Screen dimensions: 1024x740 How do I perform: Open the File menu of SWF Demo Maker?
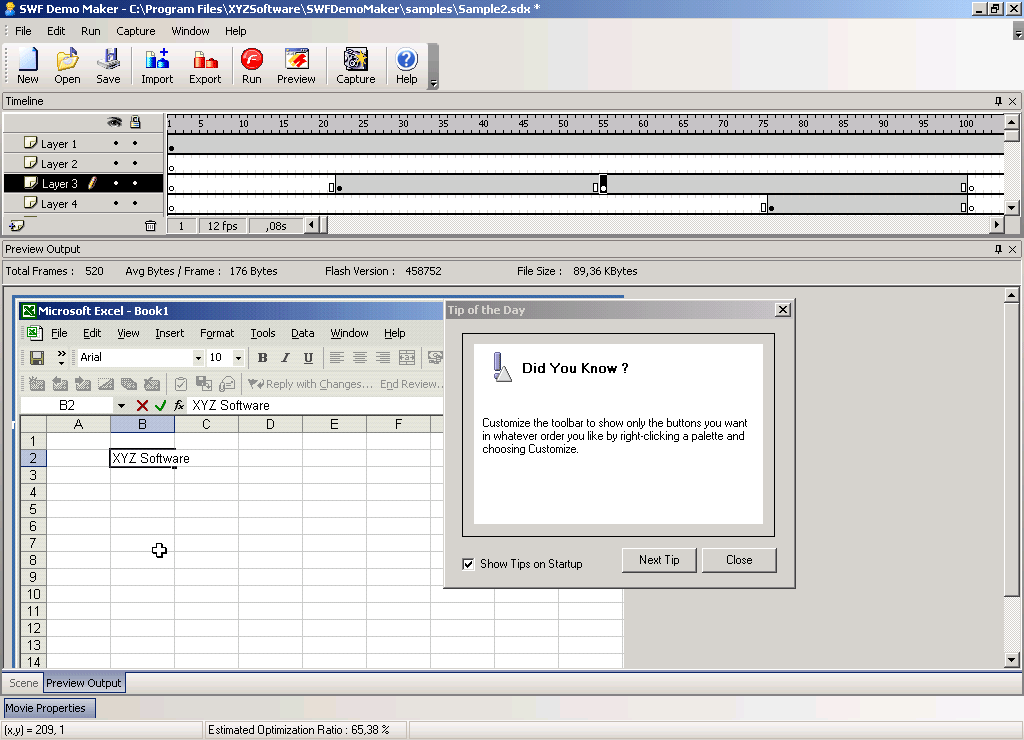coord(23,31)
